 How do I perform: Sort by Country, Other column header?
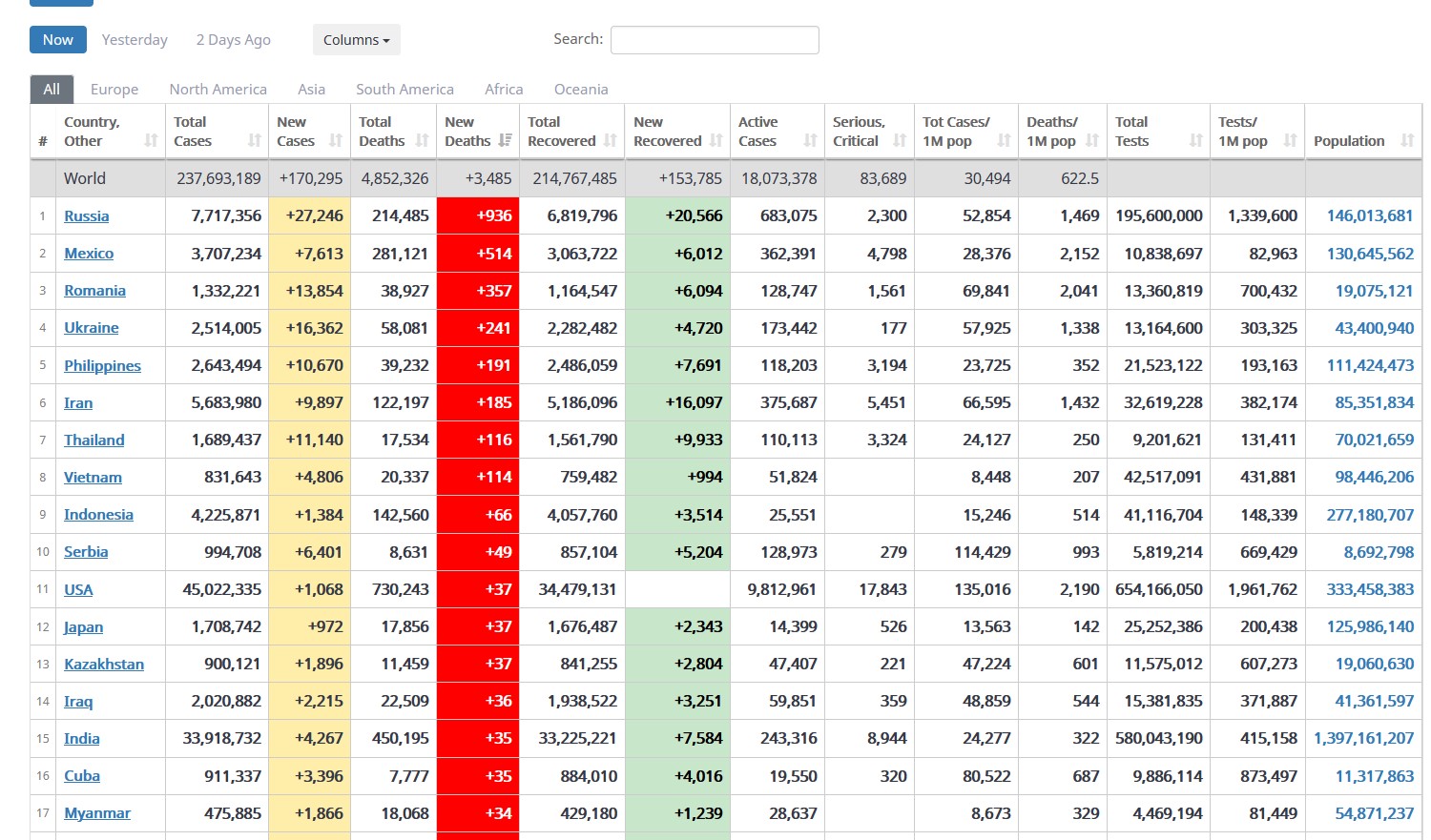(x=92, y=132)
